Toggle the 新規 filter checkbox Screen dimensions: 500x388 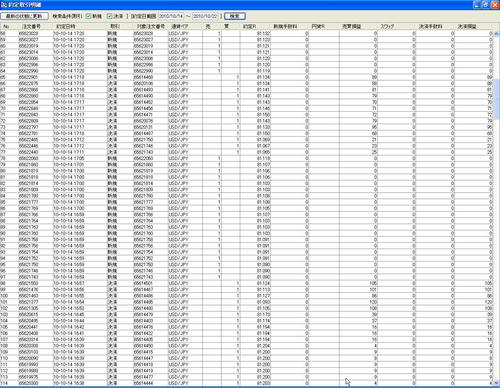[88, 16]
